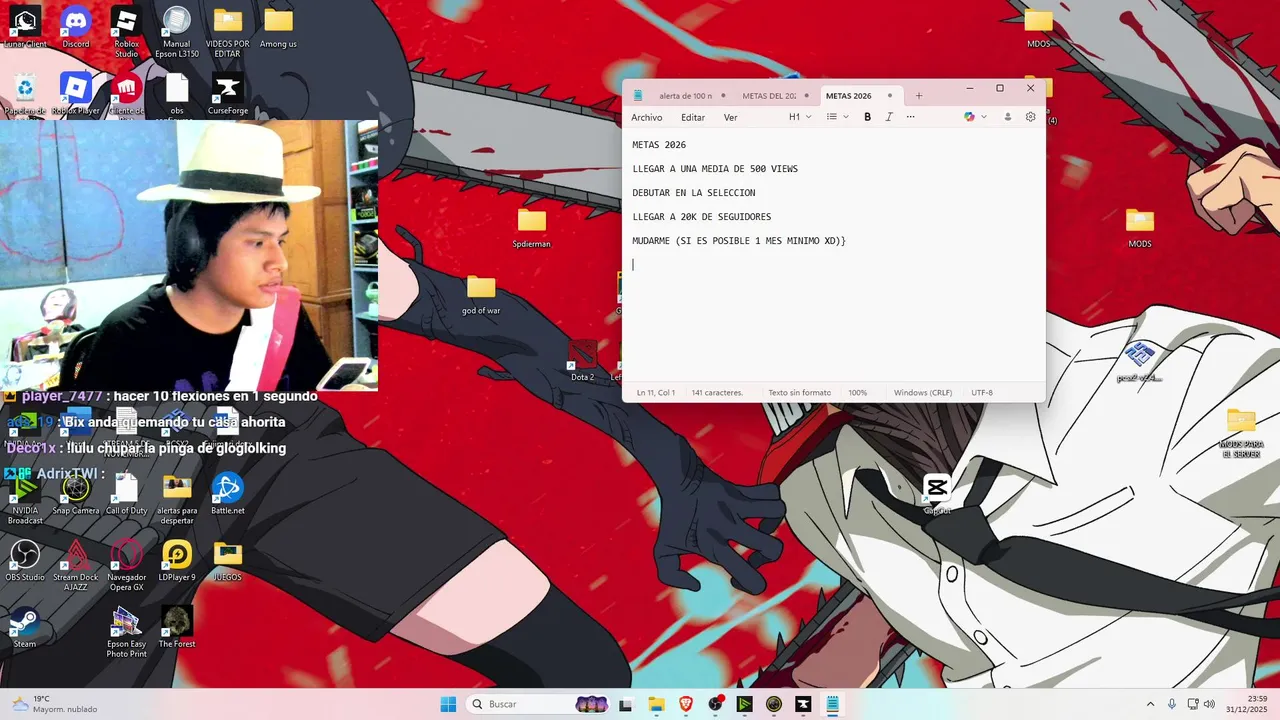Viewport: 1280px width, 720px height.
Task: Open the 'god of war' folder
Action: coord(481,294)
